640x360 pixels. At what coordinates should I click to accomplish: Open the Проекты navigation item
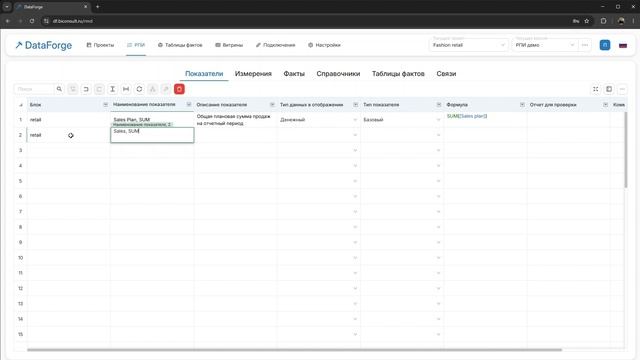coord(100,45)
